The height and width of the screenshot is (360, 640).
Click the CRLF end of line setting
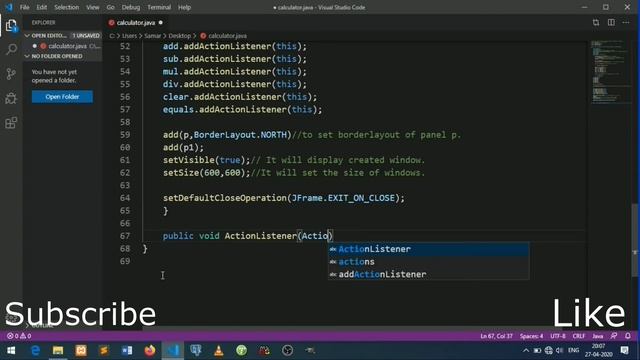point(579,336)
